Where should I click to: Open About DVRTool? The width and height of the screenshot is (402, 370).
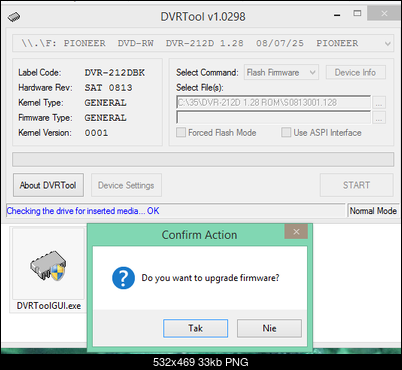point(48,185)
